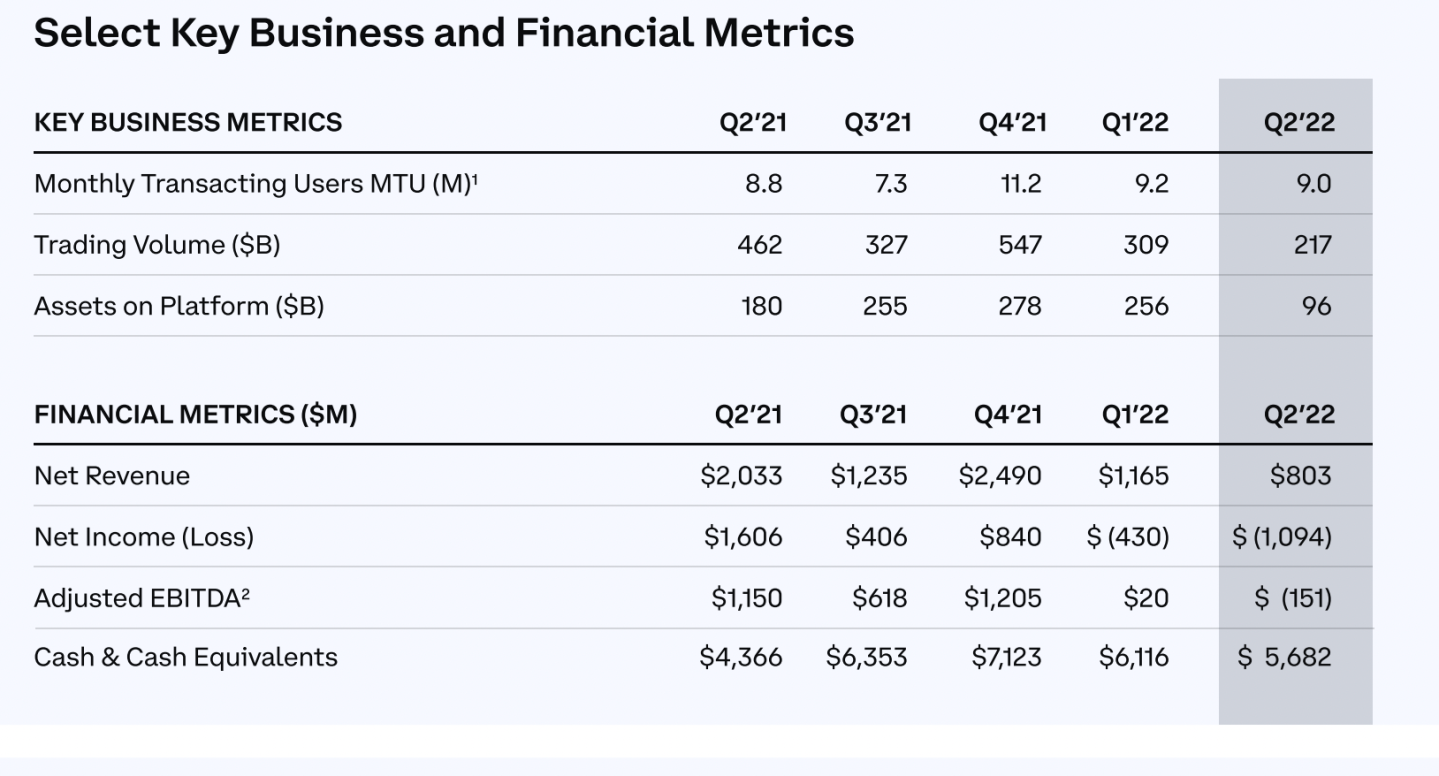This screenshot has height=776, width=1439.
Task: Click the Q2'22 header in Financial Metrics
Action: (1299, 415)
